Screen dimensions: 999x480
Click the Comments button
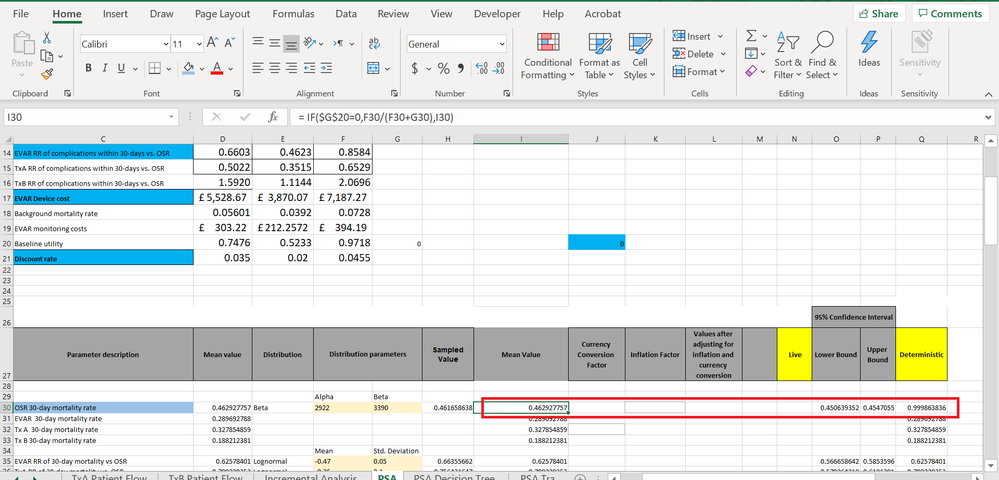pos(950,13)
